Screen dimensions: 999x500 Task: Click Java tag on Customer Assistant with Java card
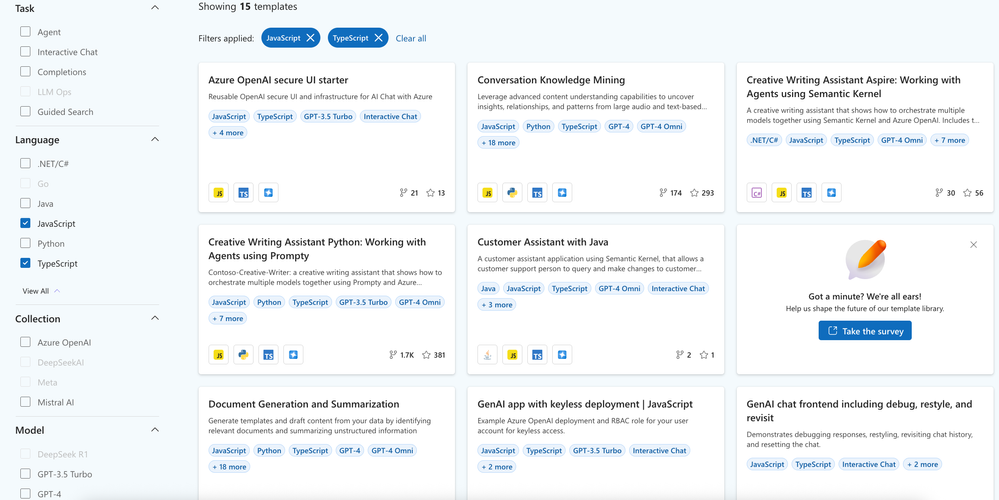(488, 289)
